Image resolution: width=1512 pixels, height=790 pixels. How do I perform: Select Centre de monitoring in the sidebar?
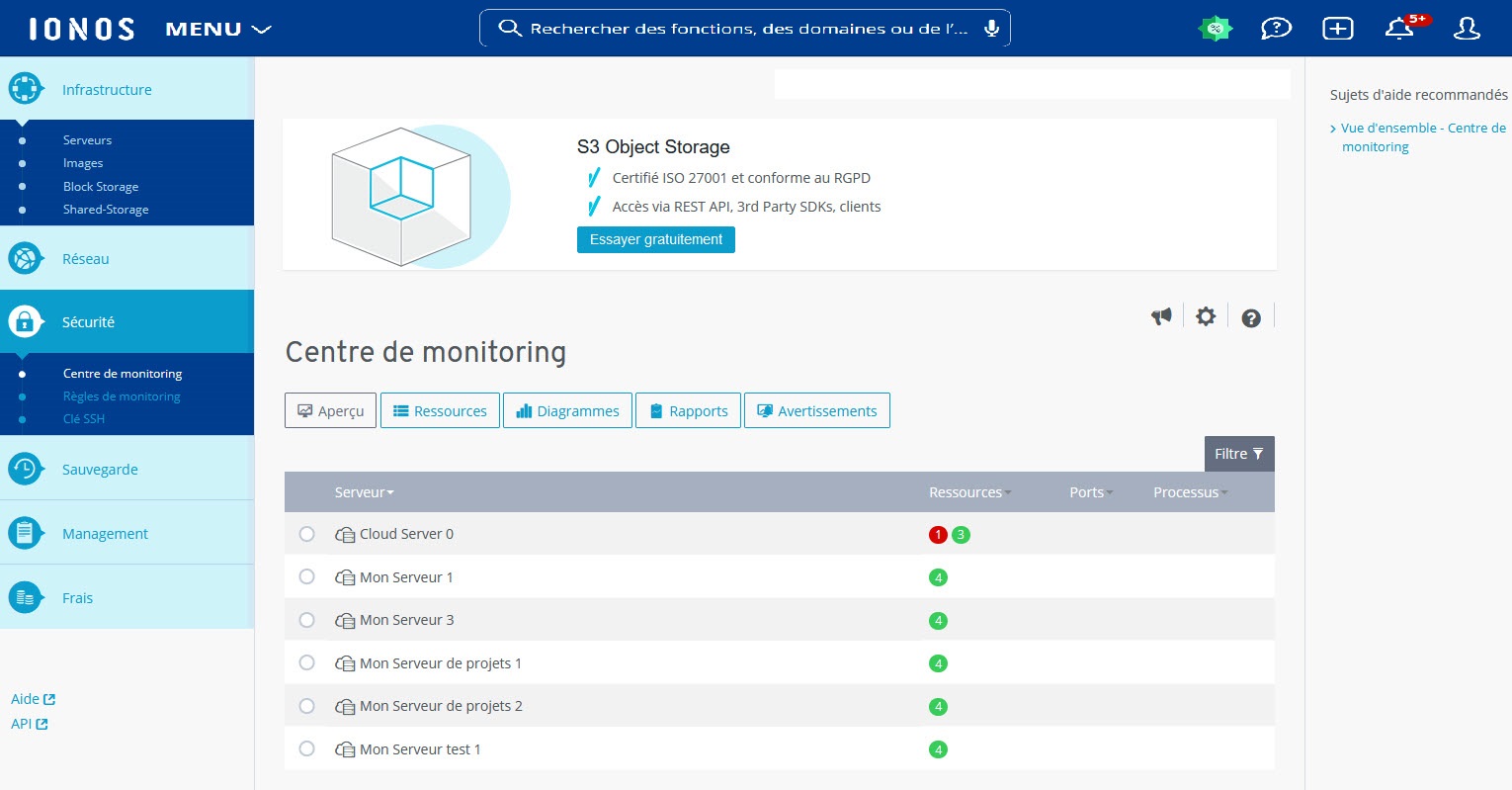123,374
